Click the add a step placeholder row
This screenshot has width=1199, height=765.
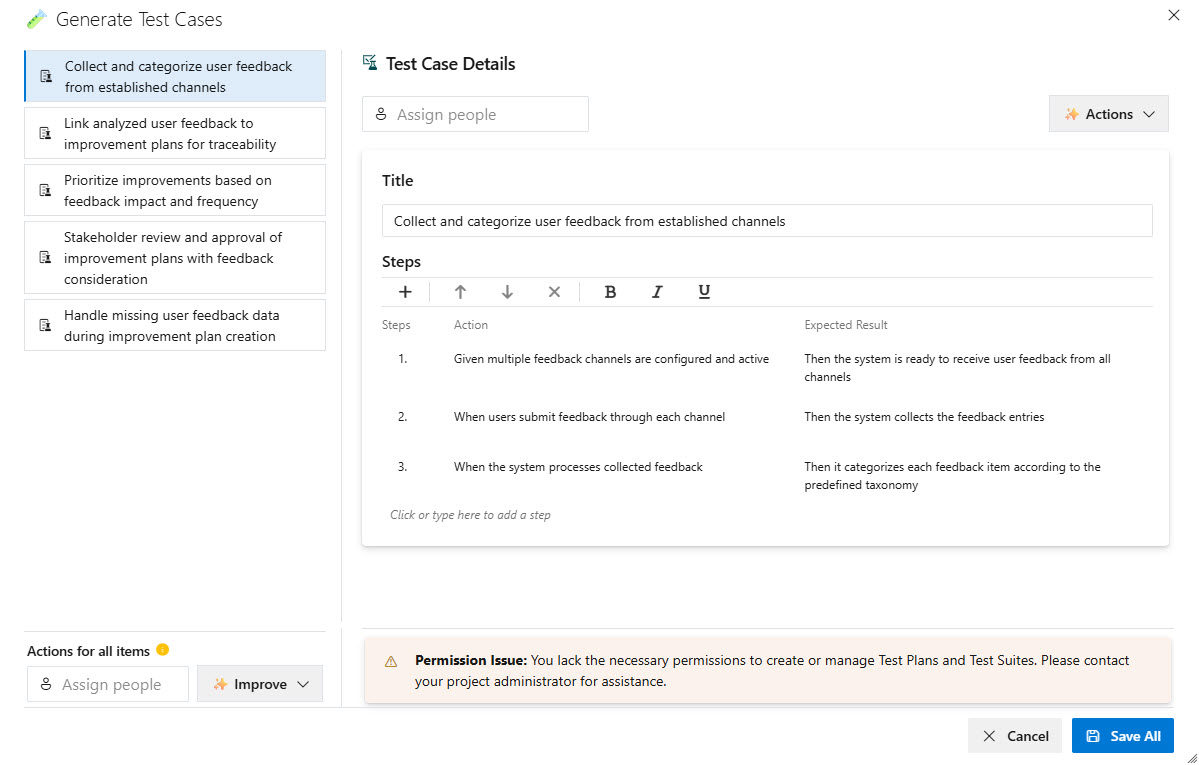click(470, 514)
